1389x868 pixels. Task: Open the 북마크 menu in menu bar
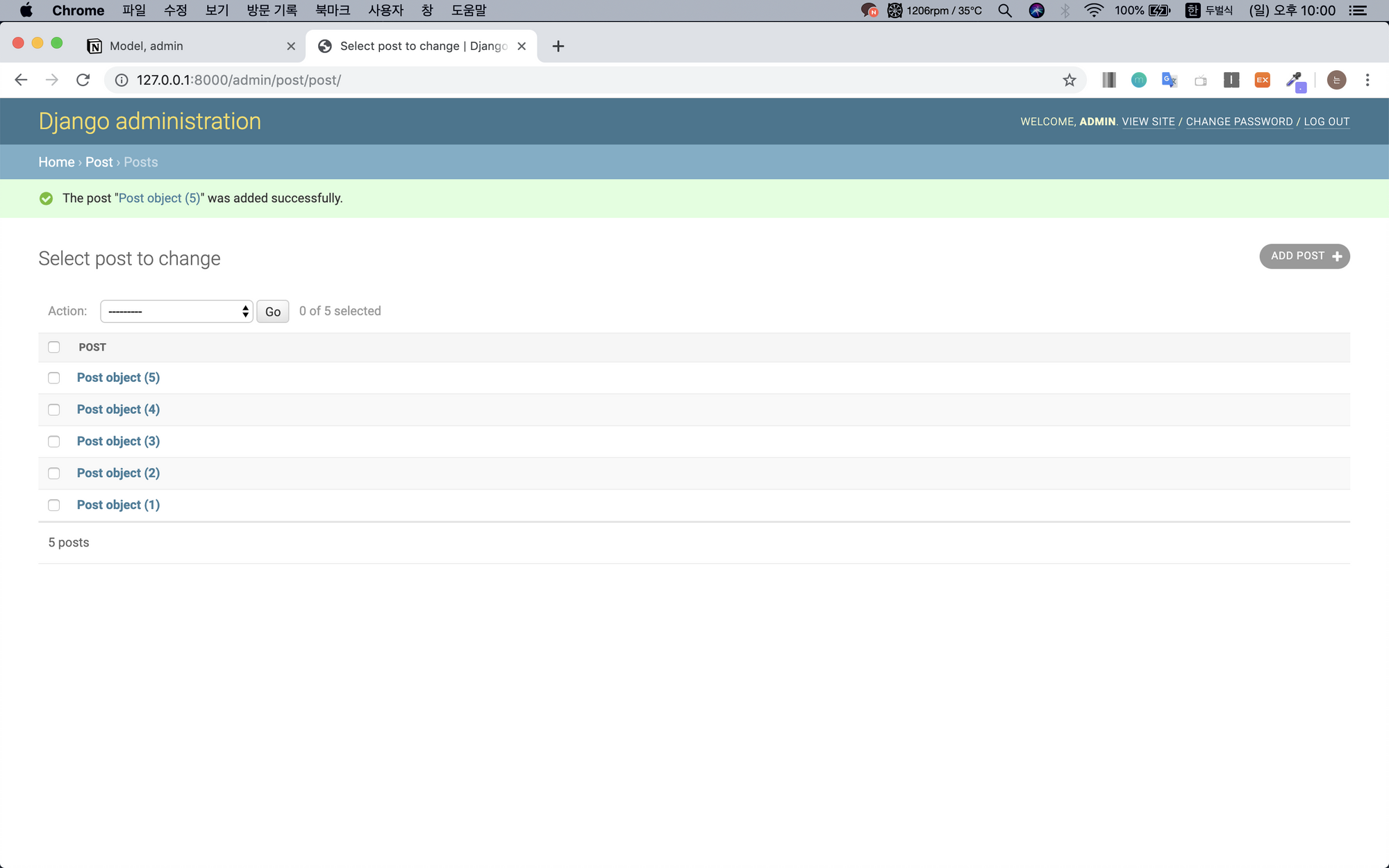coord(332,10)
